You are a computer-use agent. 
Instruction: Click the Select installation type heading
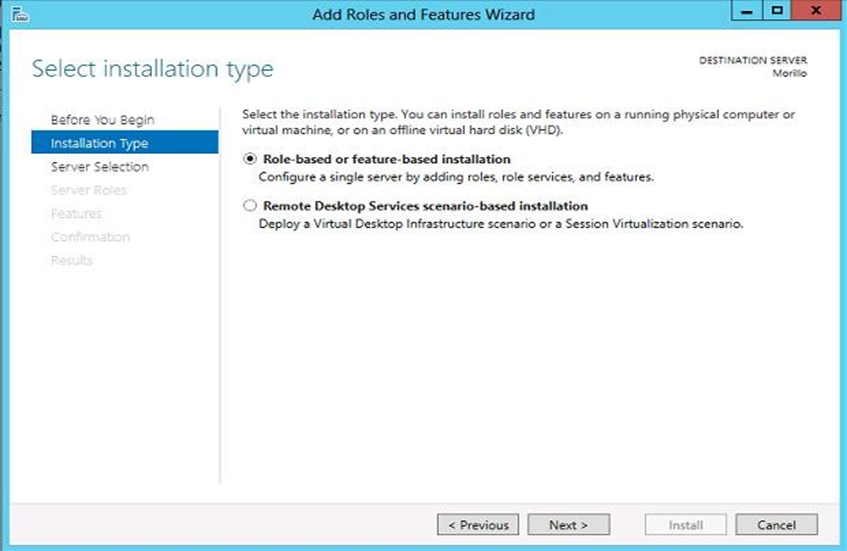tap(153, 70)
